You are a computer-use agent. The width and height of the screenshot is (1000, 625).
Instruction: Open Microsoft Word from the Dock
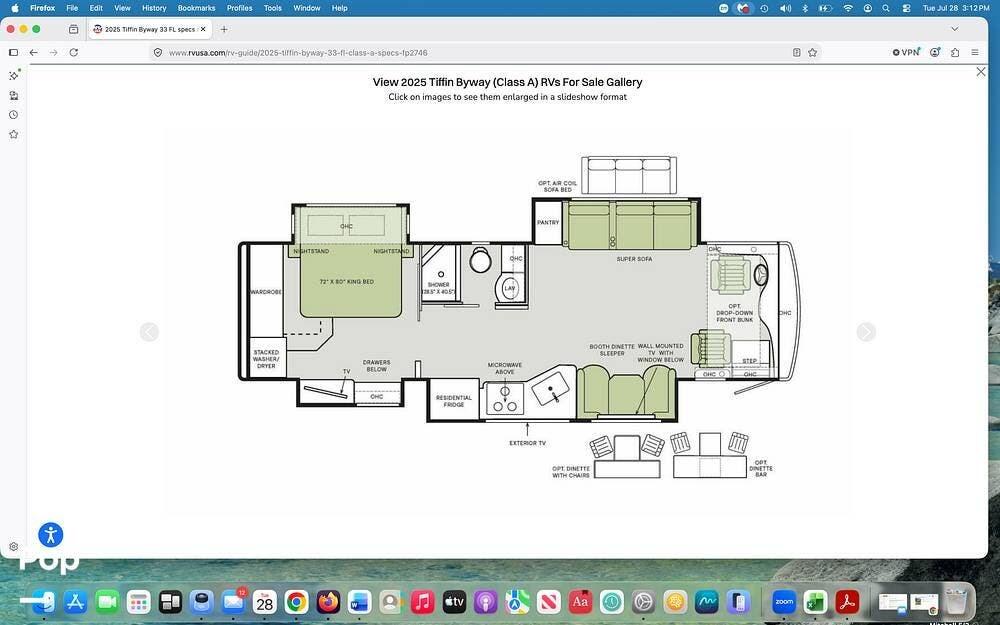pos(360,602)
